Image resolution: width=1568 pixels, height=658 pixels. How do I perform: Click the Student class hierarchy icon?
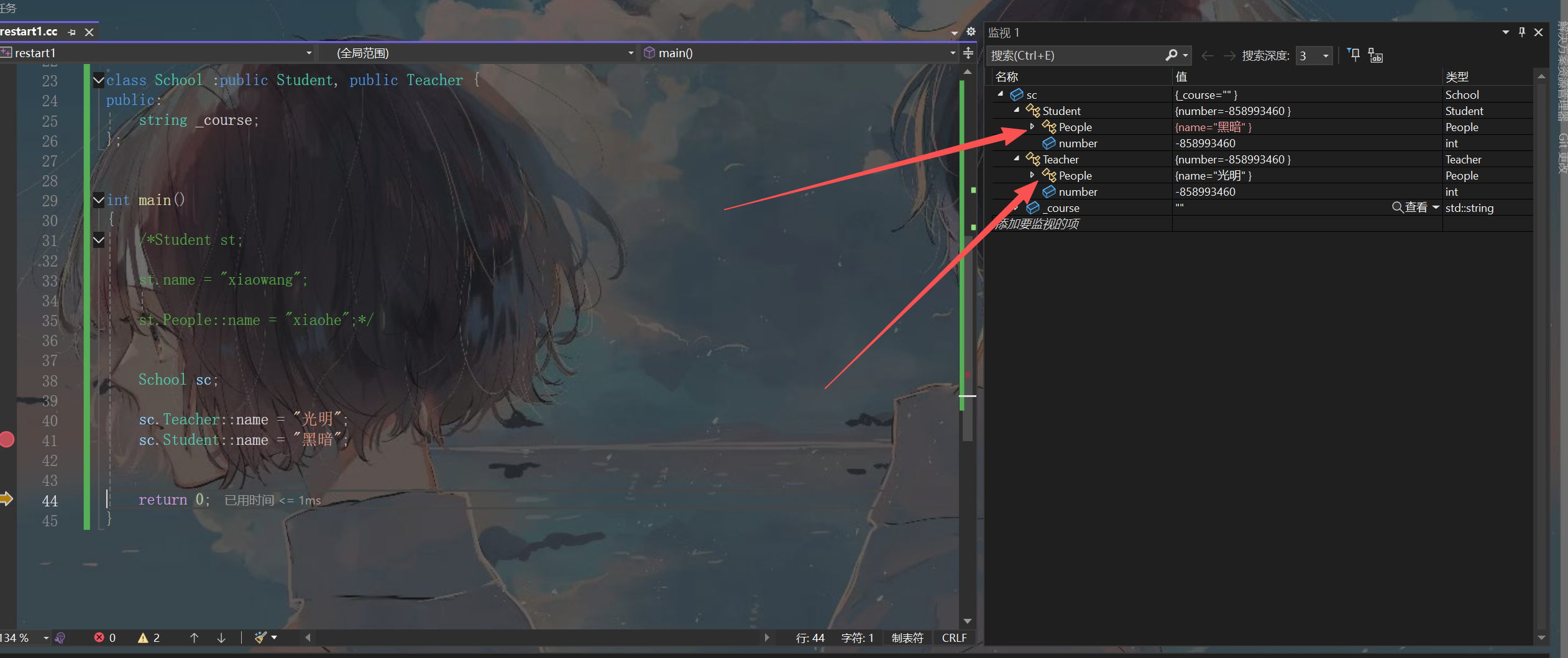pyautogui.click(x=1033, y=111)
